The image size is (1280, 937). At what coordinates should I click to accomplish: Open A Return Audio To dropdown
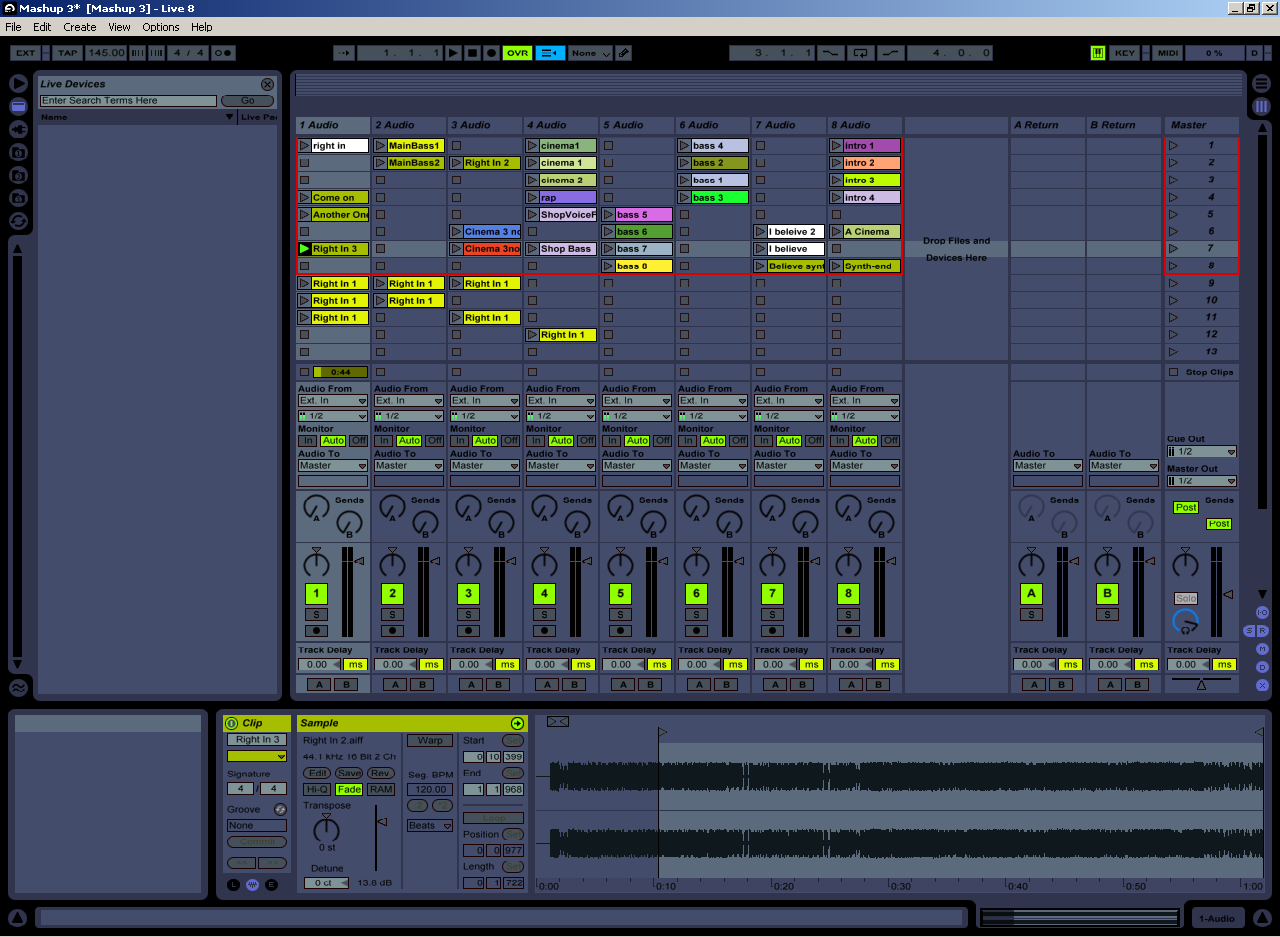coord(1048,466)
